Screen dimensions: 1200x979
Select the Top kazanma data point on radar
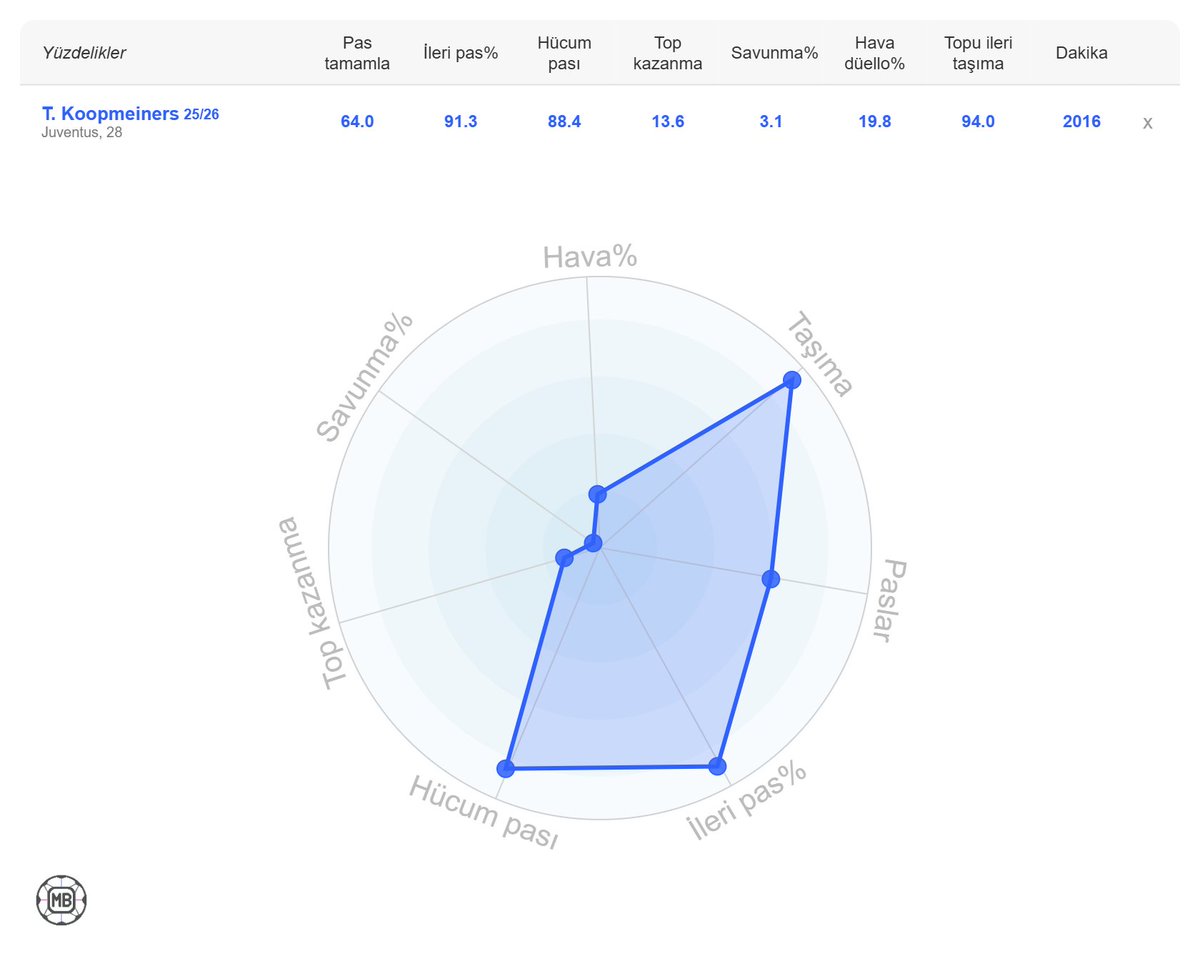coord(564,557)
